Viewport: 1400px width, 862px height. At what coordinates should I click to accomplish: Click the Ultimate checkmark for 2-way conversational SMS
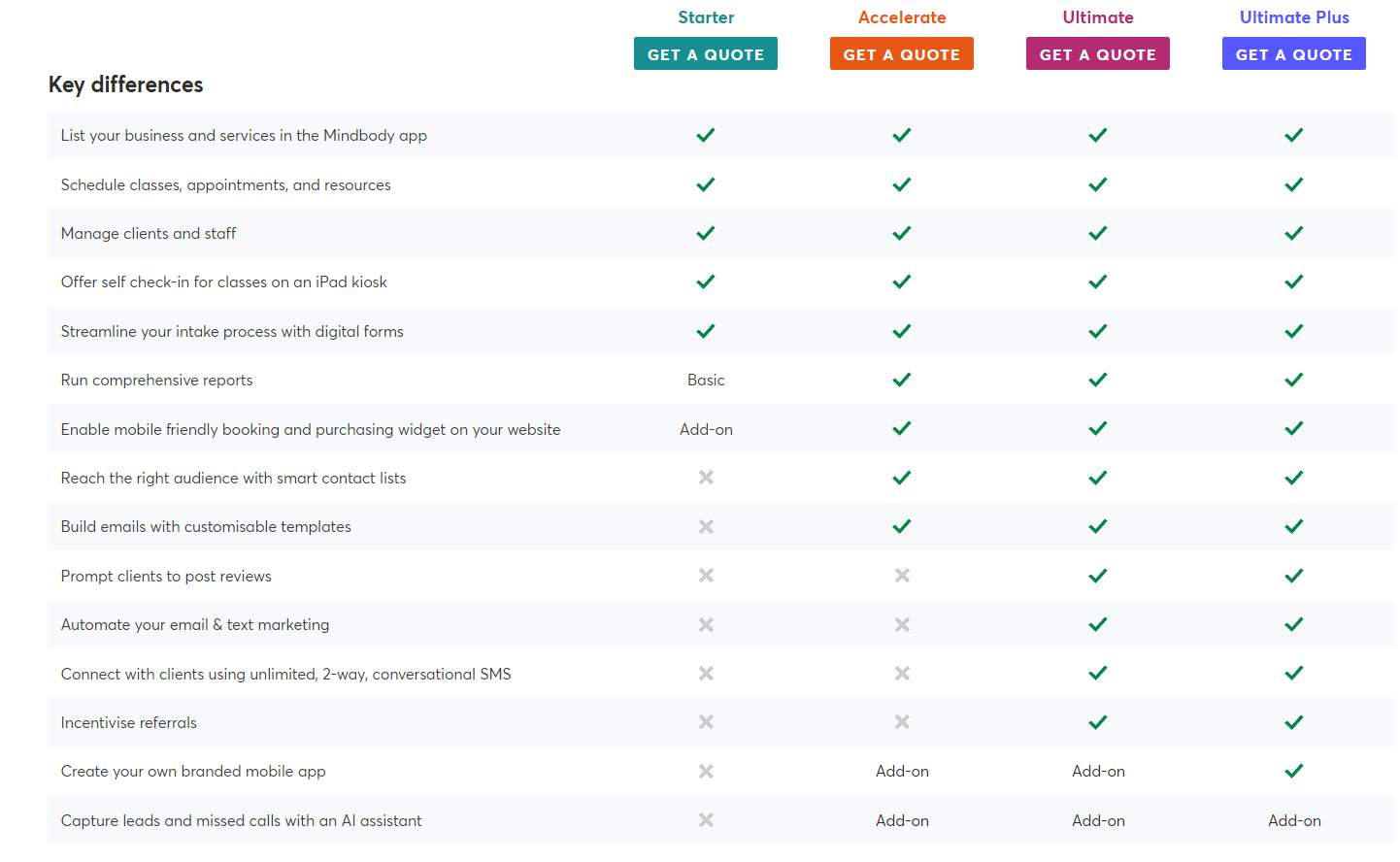pyautogui.click(x=1098, y=673)
